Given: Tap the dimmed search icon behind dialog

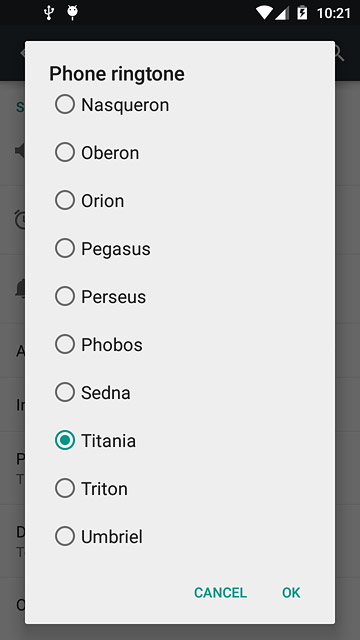Looking at the screenshot, I should click(x=340, y=53).
